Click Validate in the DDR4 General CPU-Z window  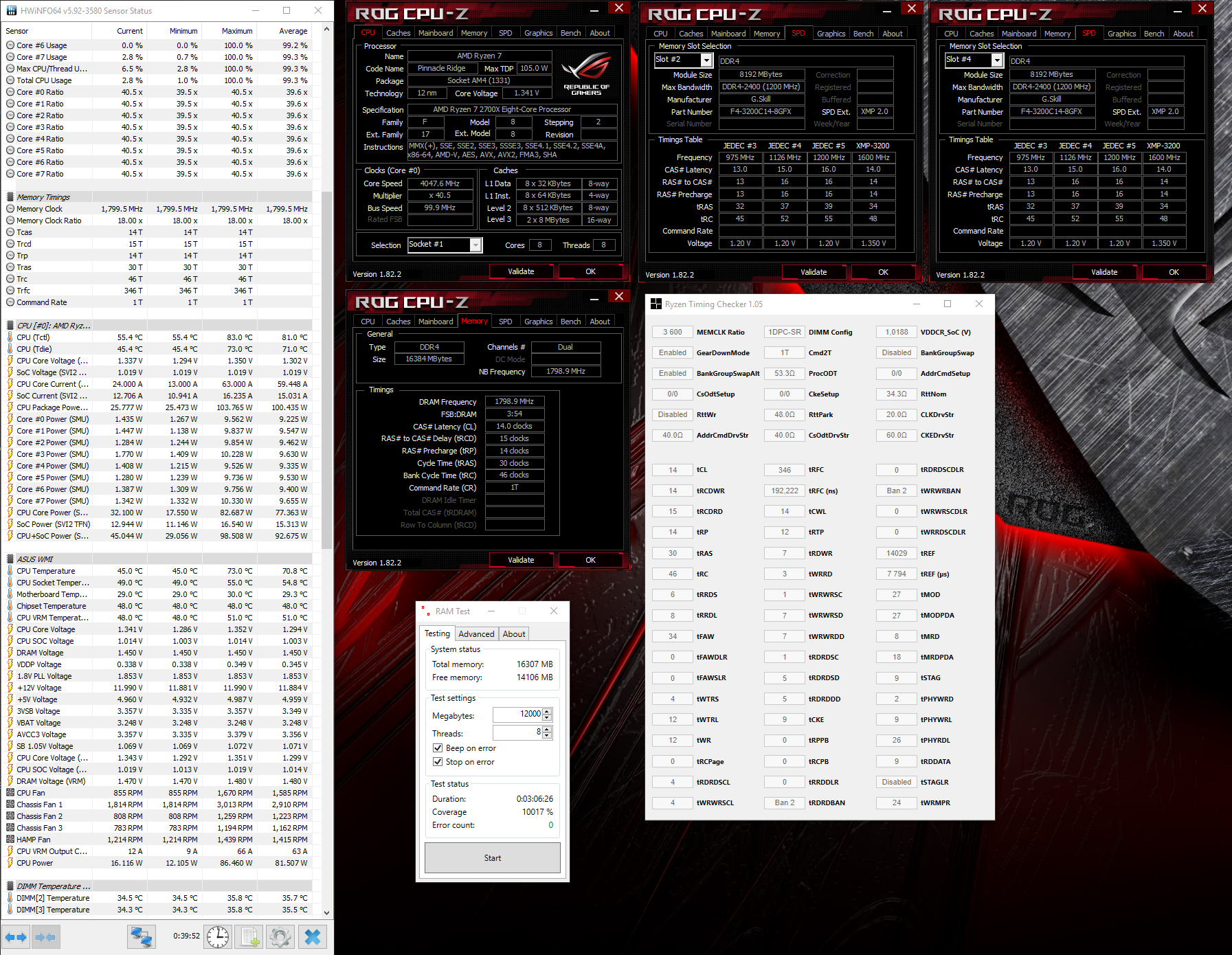521,561
